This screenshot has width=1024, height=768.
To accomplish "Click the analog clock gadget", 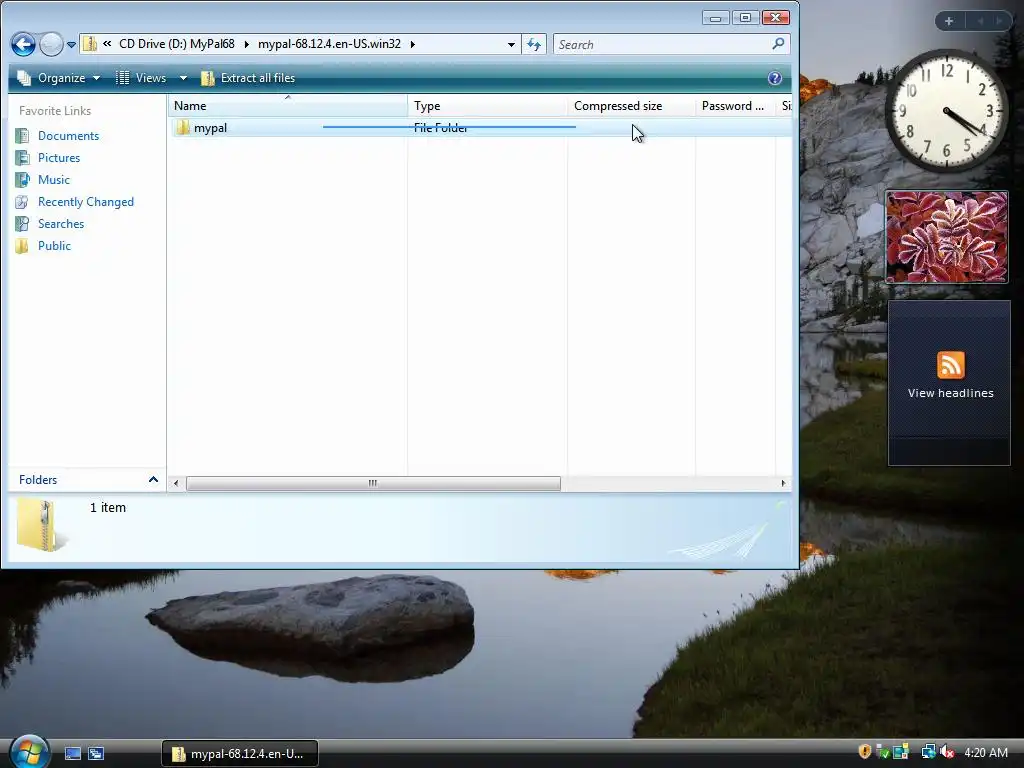I will (x=946, y=111).
